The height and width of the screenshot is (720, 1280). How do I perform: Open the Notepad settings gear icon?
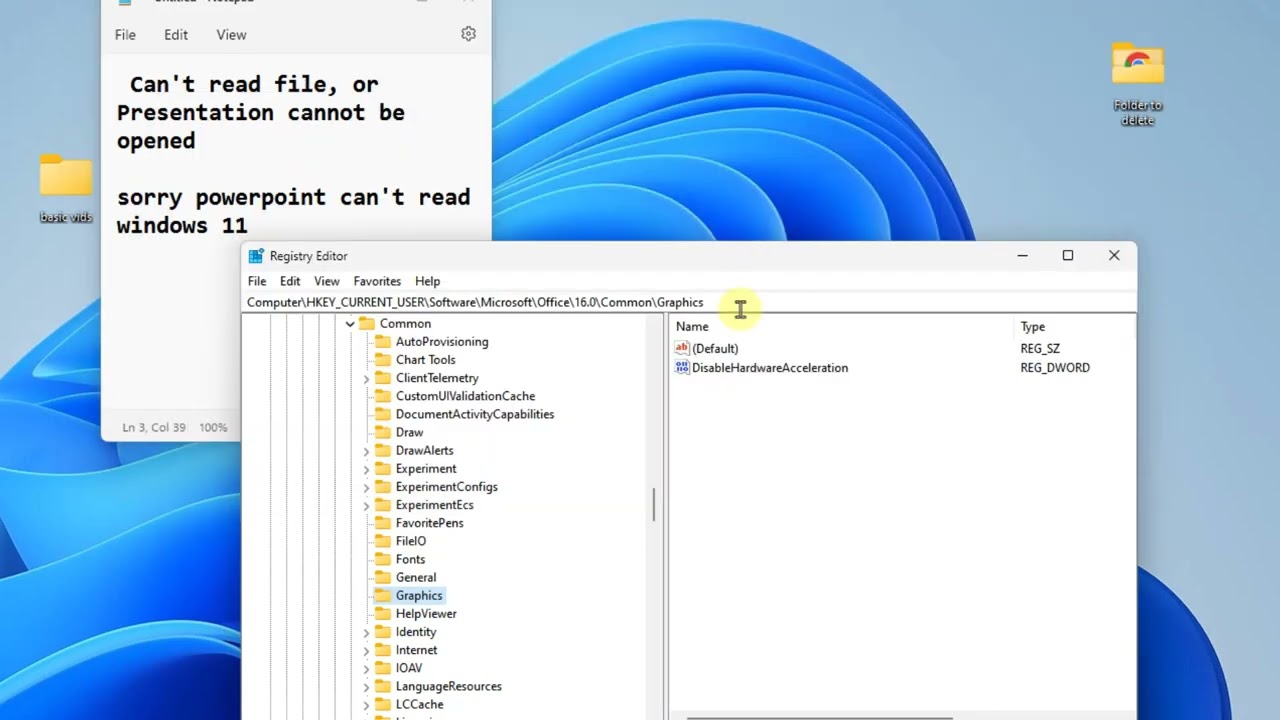pos(468,34)
